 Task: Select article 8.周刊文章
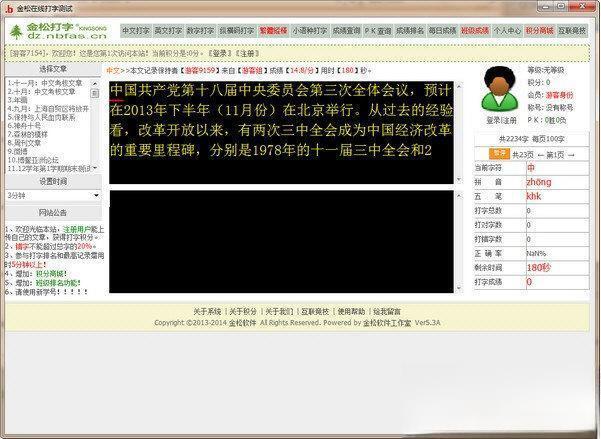(x=24, y=143)
